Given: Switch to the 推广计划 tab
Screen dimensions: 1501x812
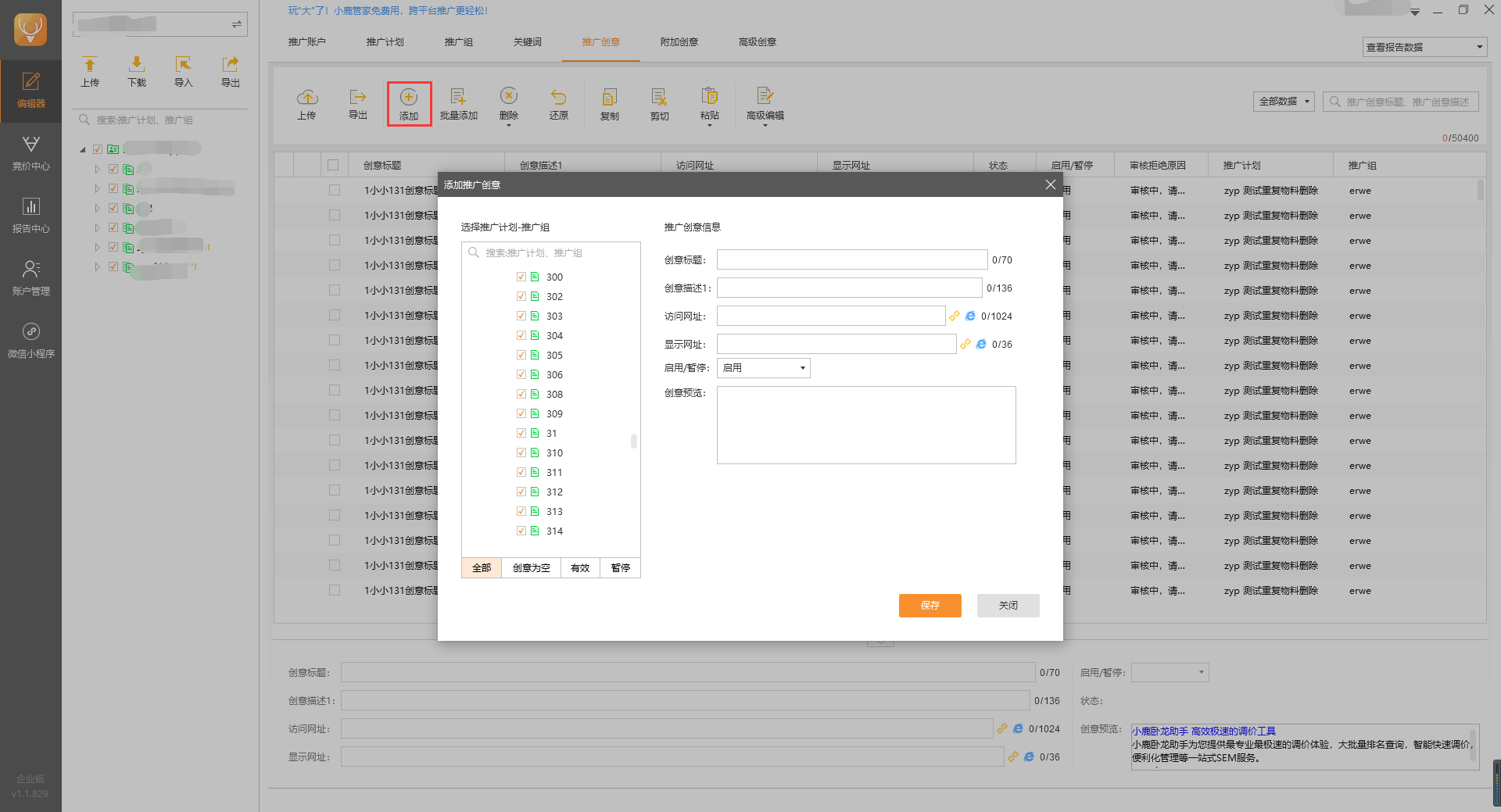Looking at the screenshot, I should tap(385, 42).
